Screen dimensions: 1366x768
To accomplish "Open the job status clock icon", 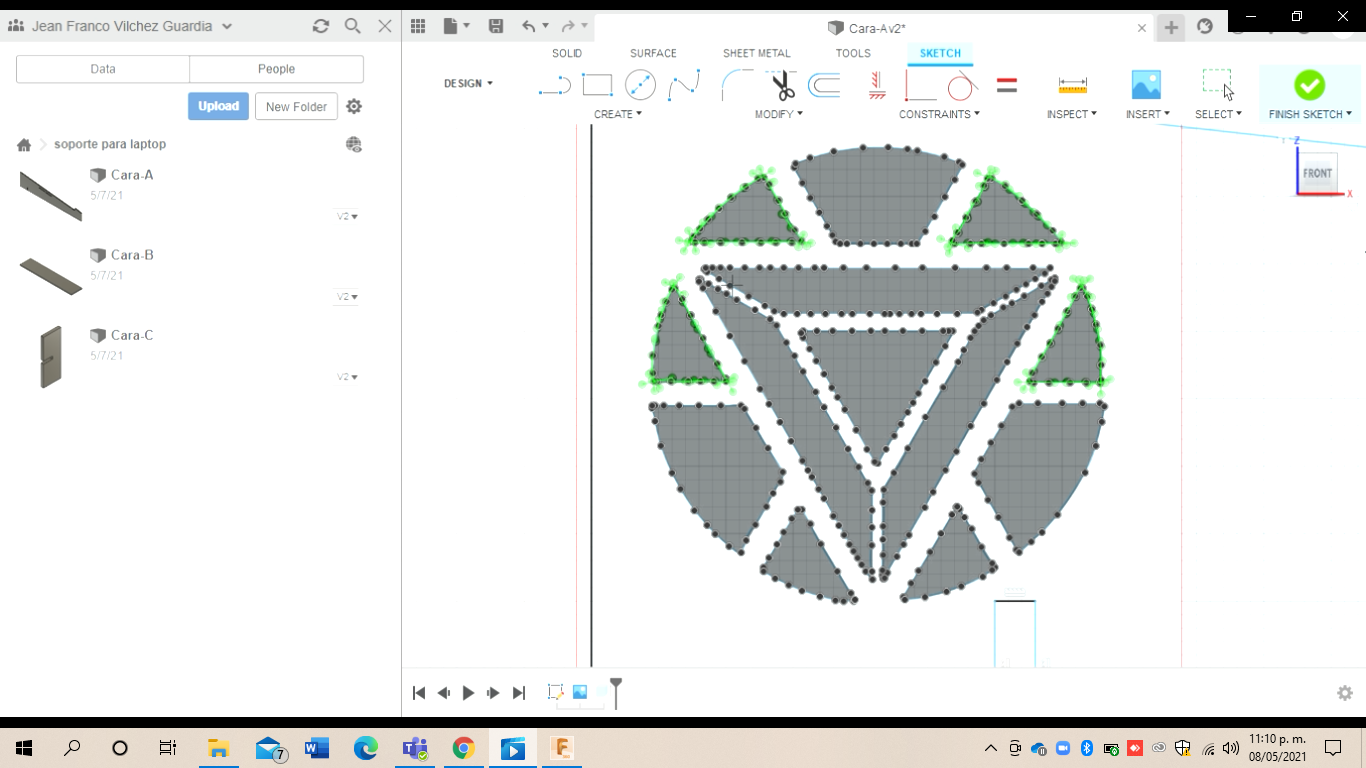I will point(1205,27).
